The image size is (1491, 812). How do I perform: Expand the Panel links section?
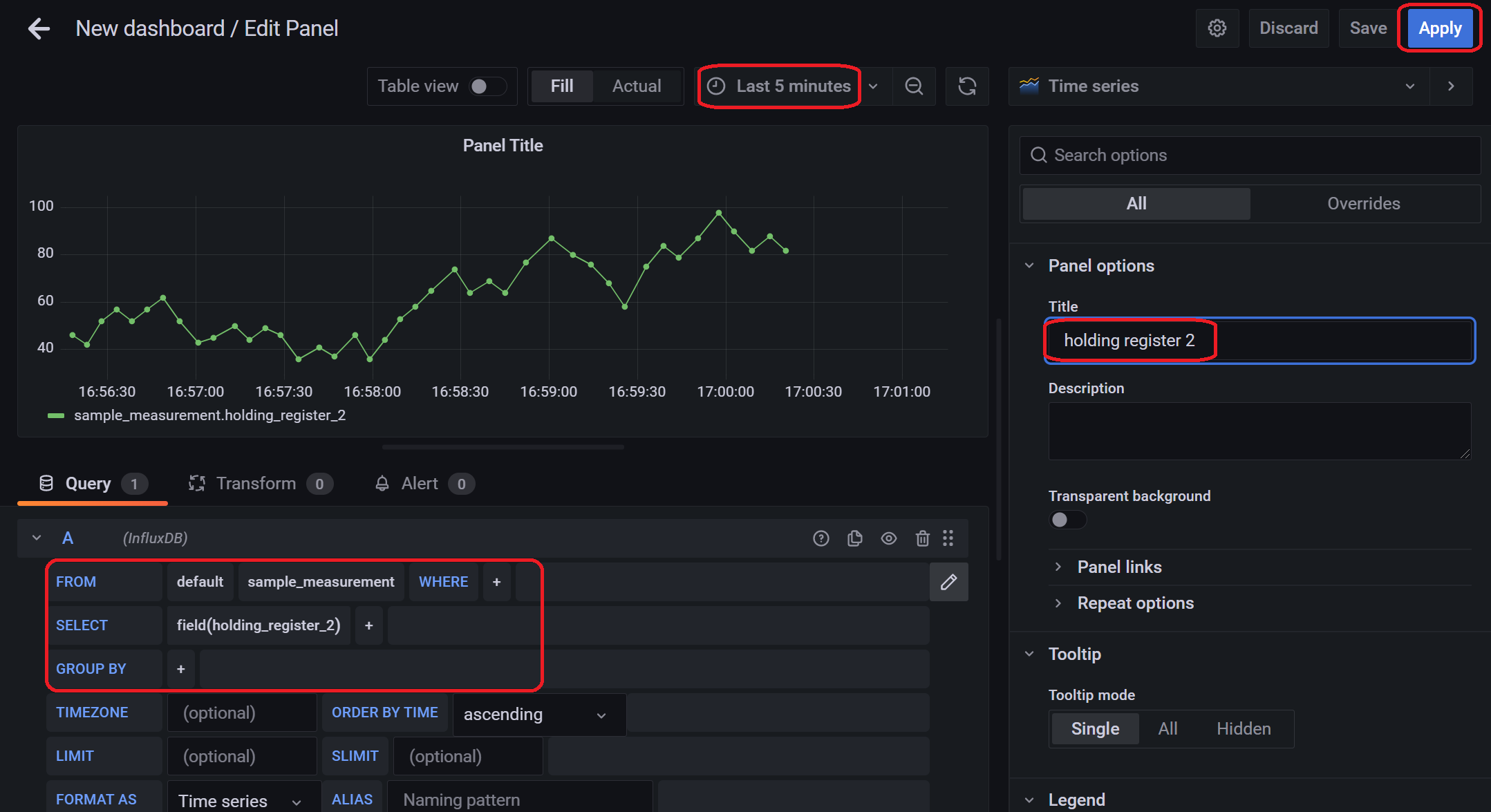click(1118, 567)
